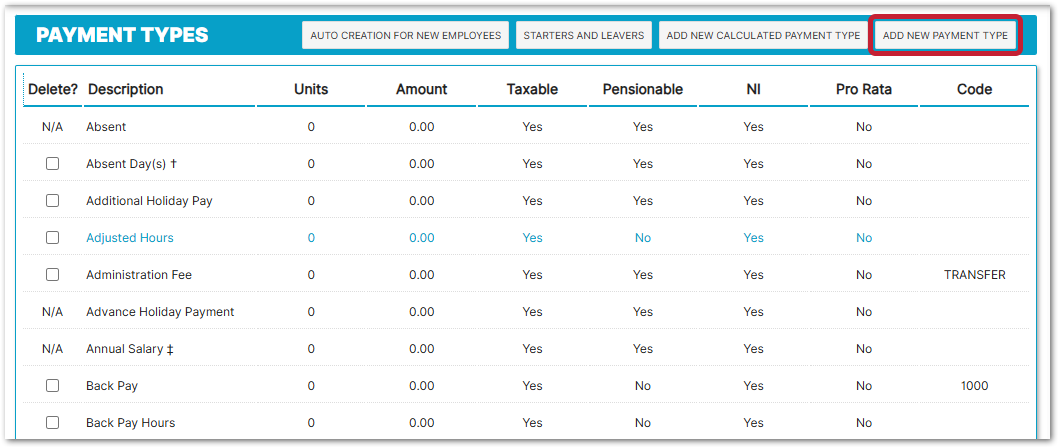Click the Description column header

click(126, 89)
